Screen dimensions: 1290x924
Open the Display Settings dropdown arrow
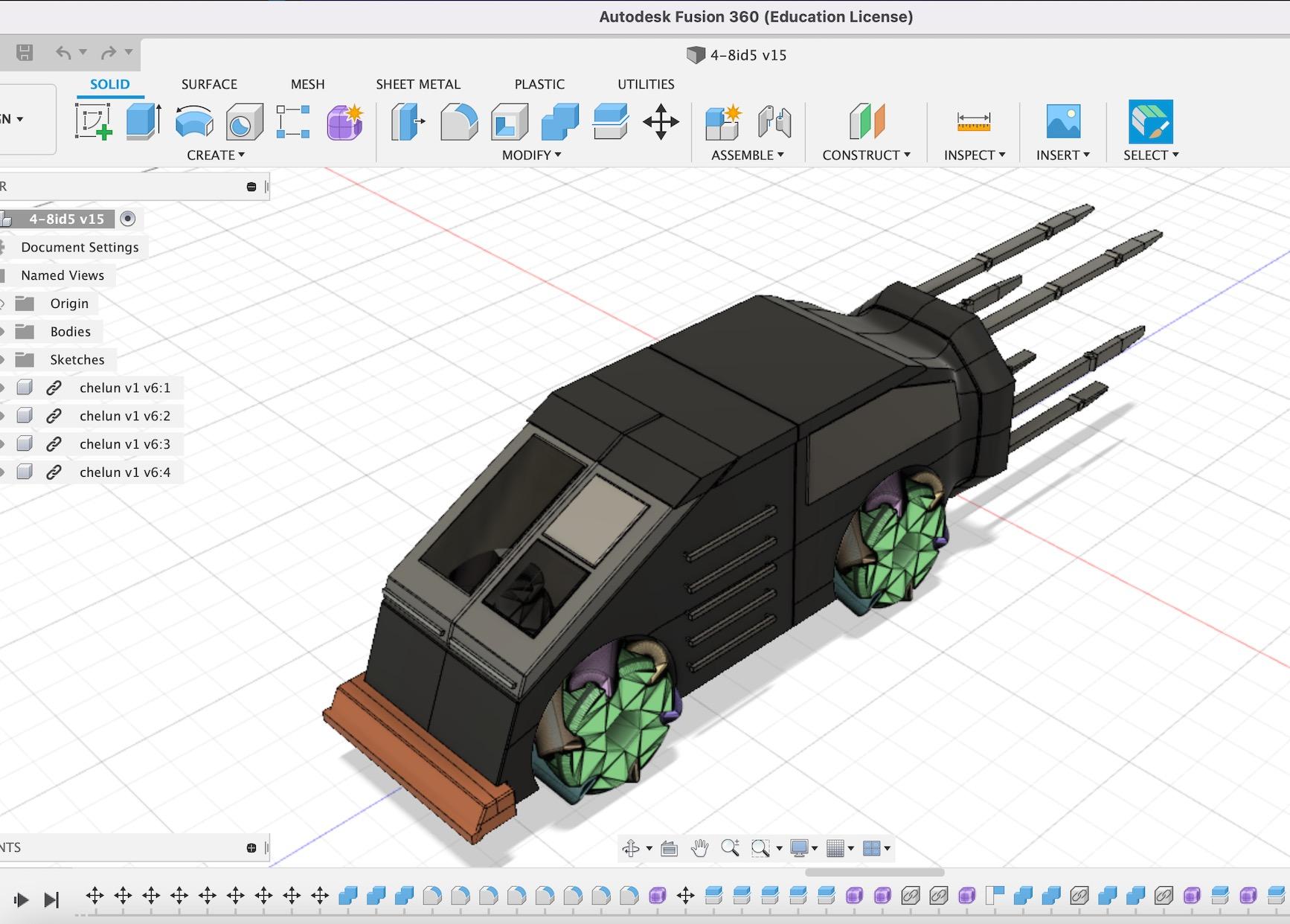point(815,848)
